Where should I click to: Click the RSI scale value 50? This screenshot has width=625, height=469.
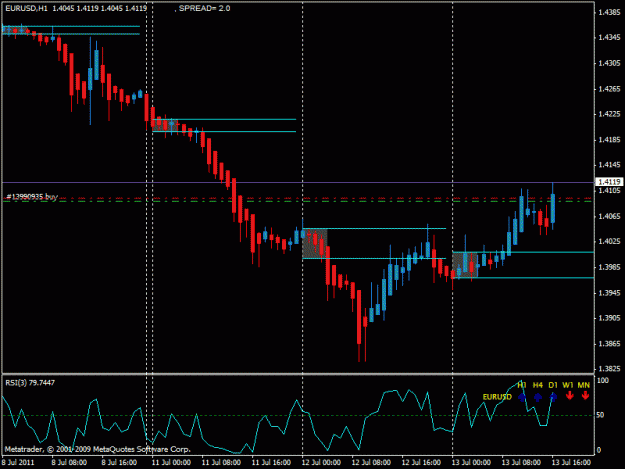600,415
